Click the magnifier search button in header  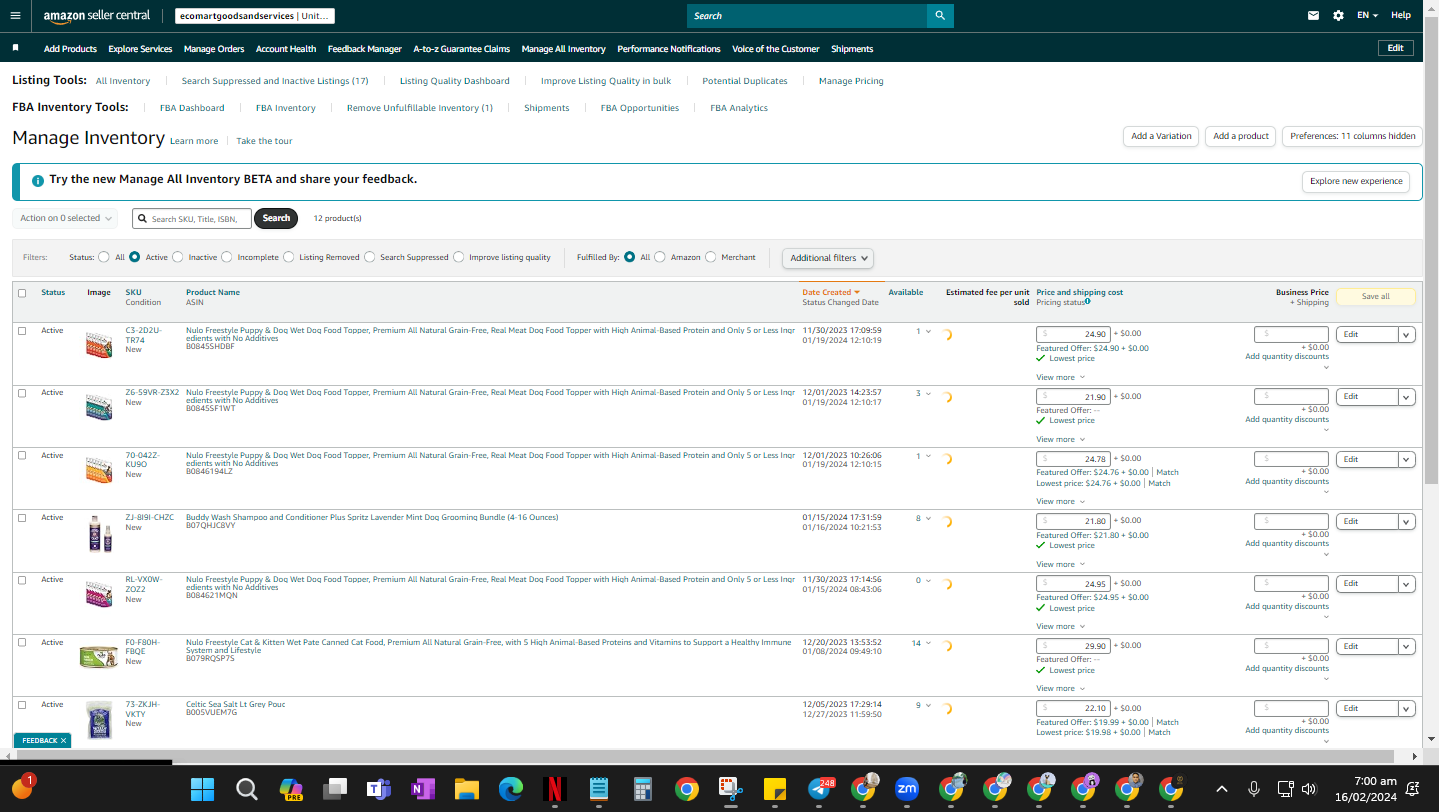point(940,16)
